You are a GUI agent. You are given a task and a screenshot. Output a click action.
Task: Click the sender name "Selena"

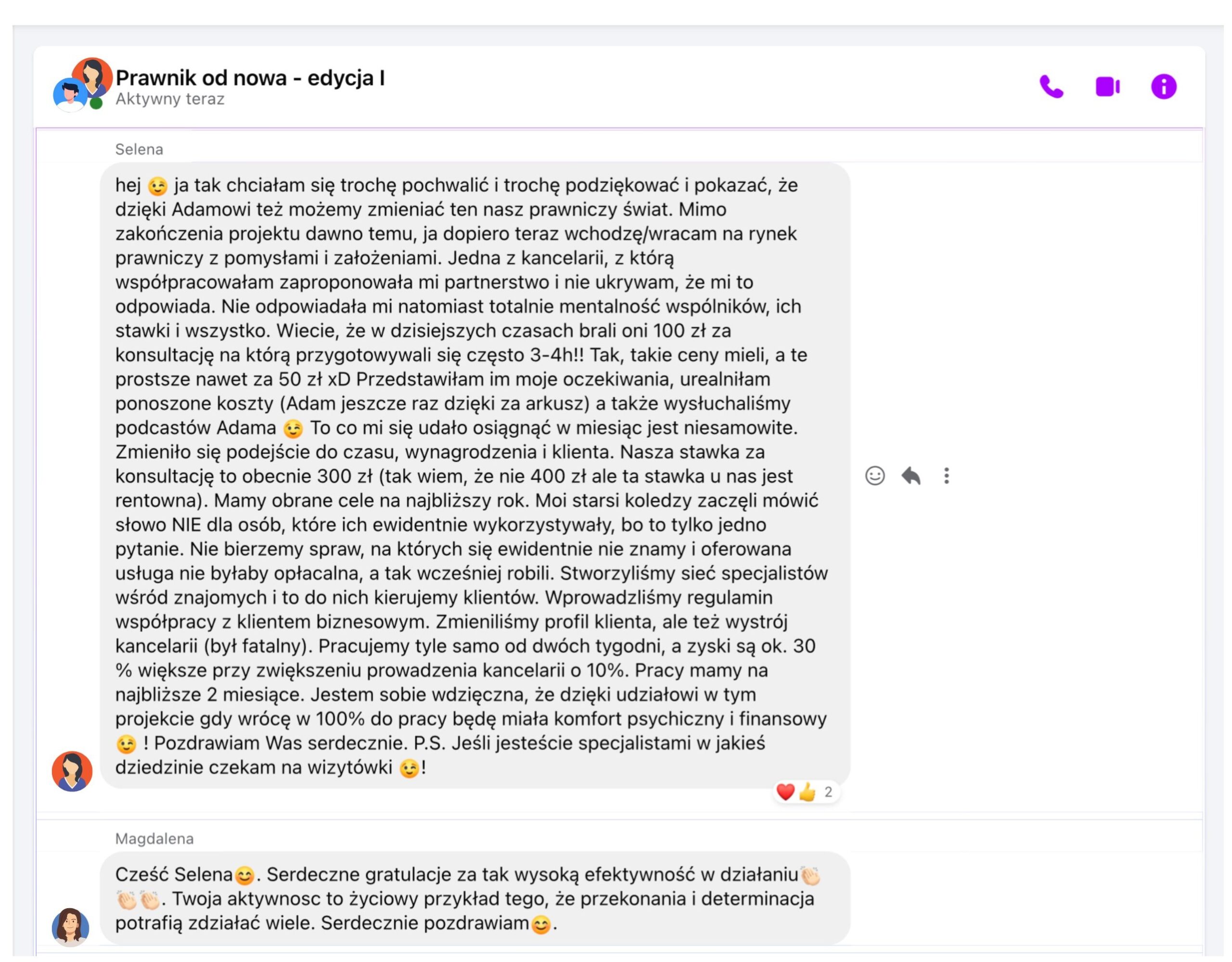coord(139,150)
